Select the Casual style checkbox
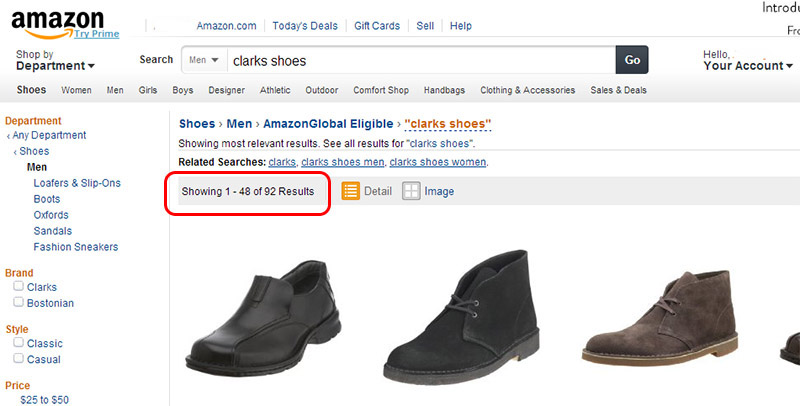This screenshot has width=800, height=406. pos(18,359)
